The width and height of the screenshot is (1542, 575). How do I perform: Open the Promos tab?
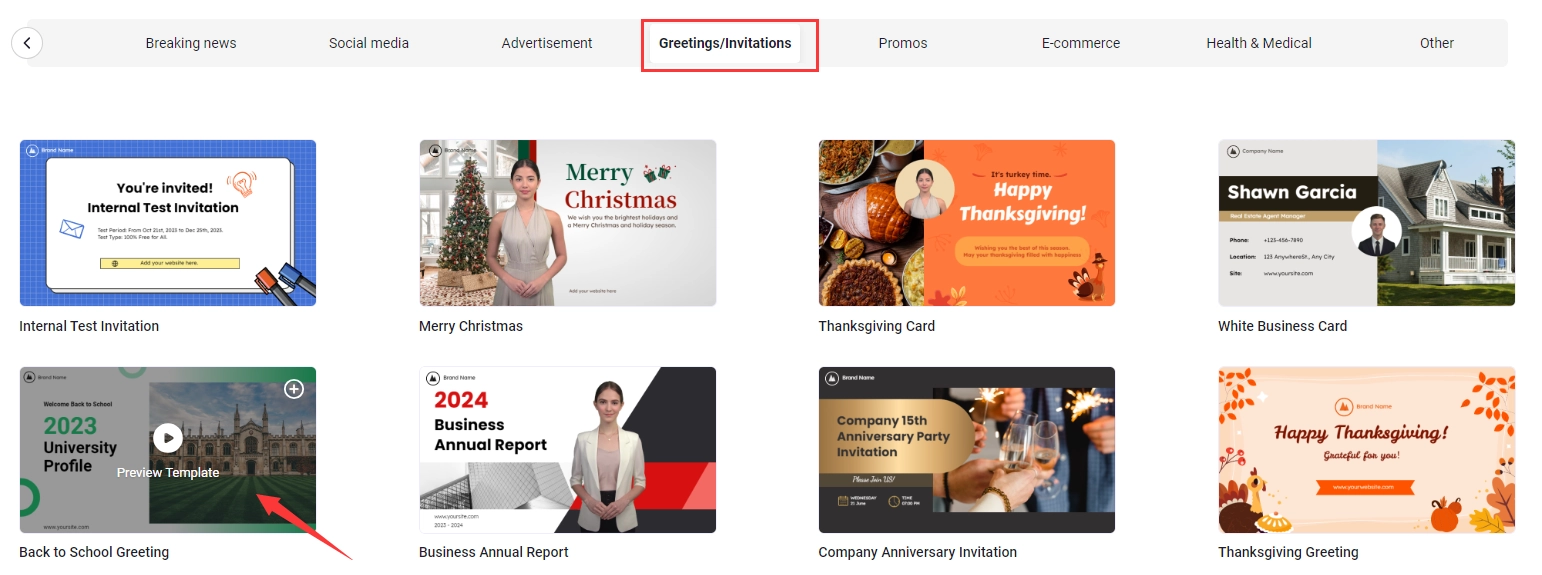pyautogui.click(x=903, y=43)
